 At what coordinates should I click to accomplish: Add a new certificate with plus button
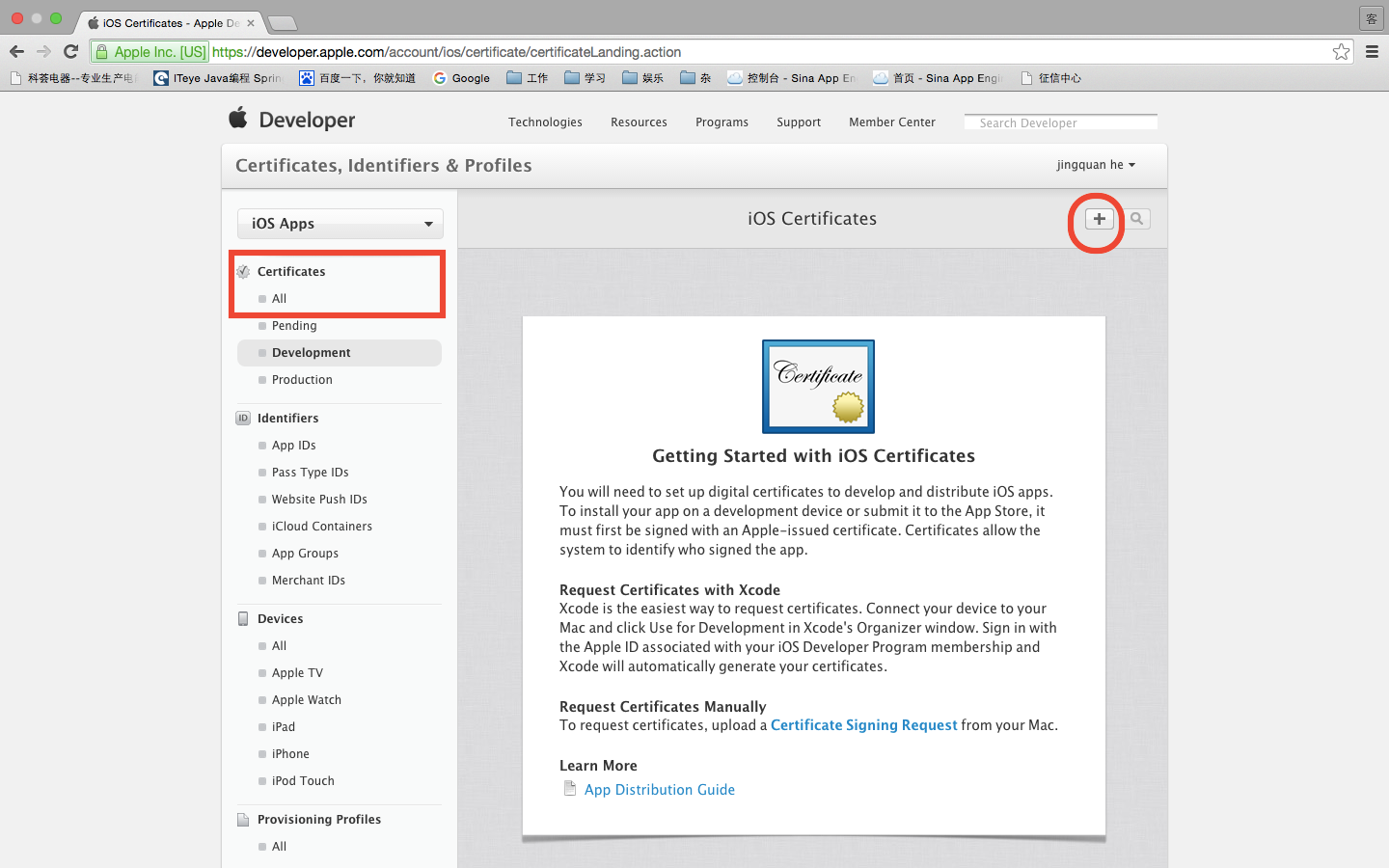coord(1099,219)
